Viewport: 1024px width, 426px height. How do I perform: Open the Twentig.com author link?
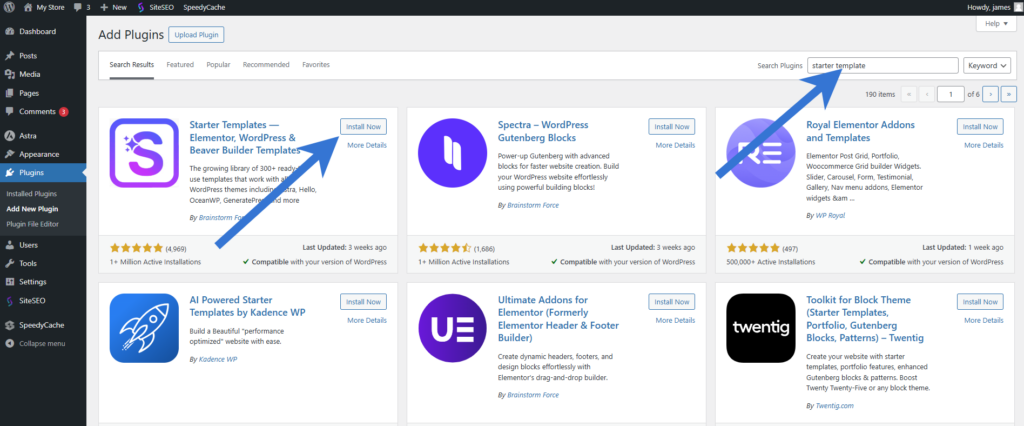[x=834, y=405]
